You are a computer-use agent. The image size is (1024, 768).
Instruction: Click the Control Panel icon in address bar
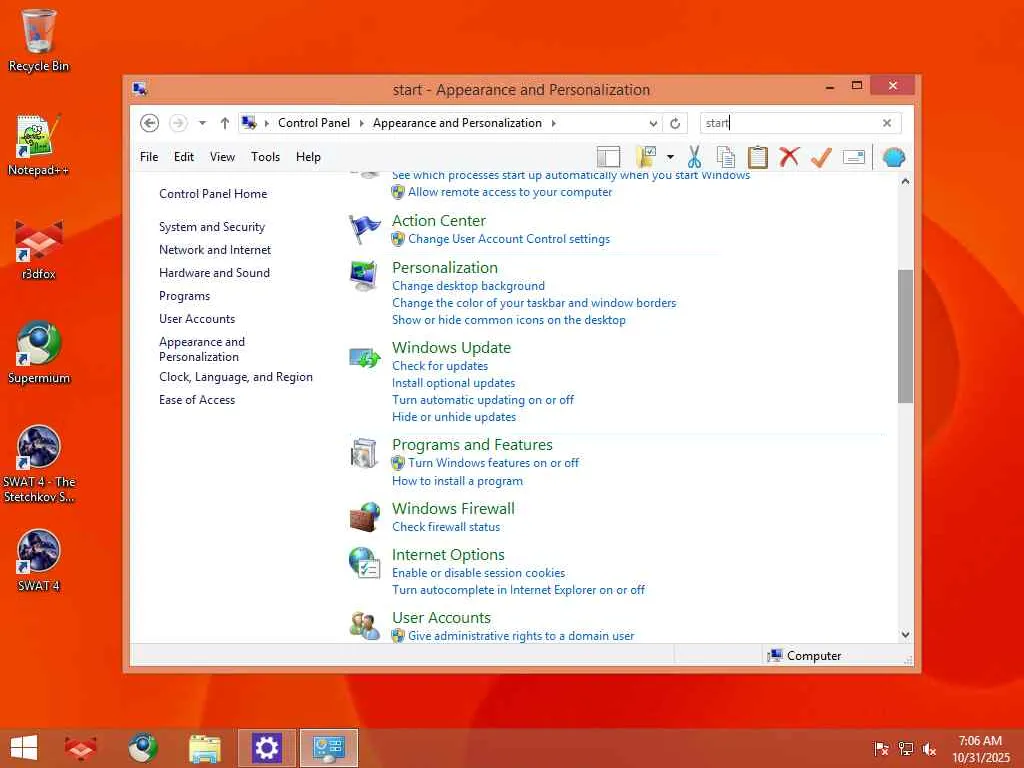click(x=249, y=123)
